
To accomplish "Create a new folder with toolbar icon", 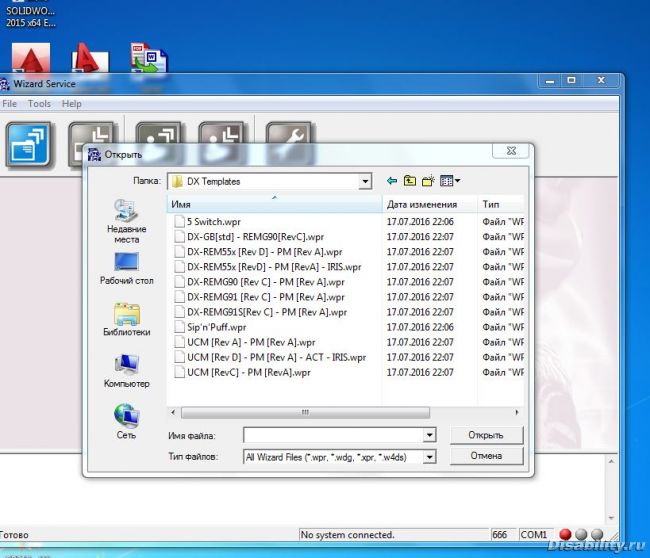I will 428,181.
